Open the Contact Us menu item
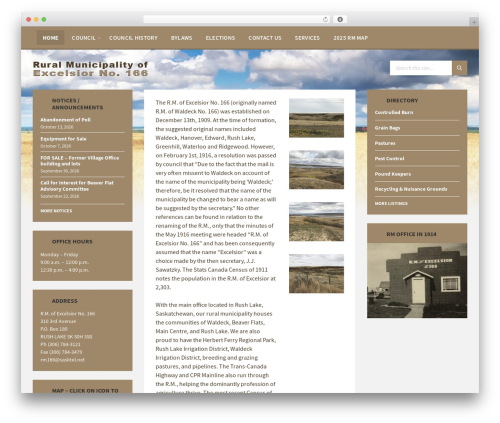The image size is (500, 423). (x=265, y=38)
